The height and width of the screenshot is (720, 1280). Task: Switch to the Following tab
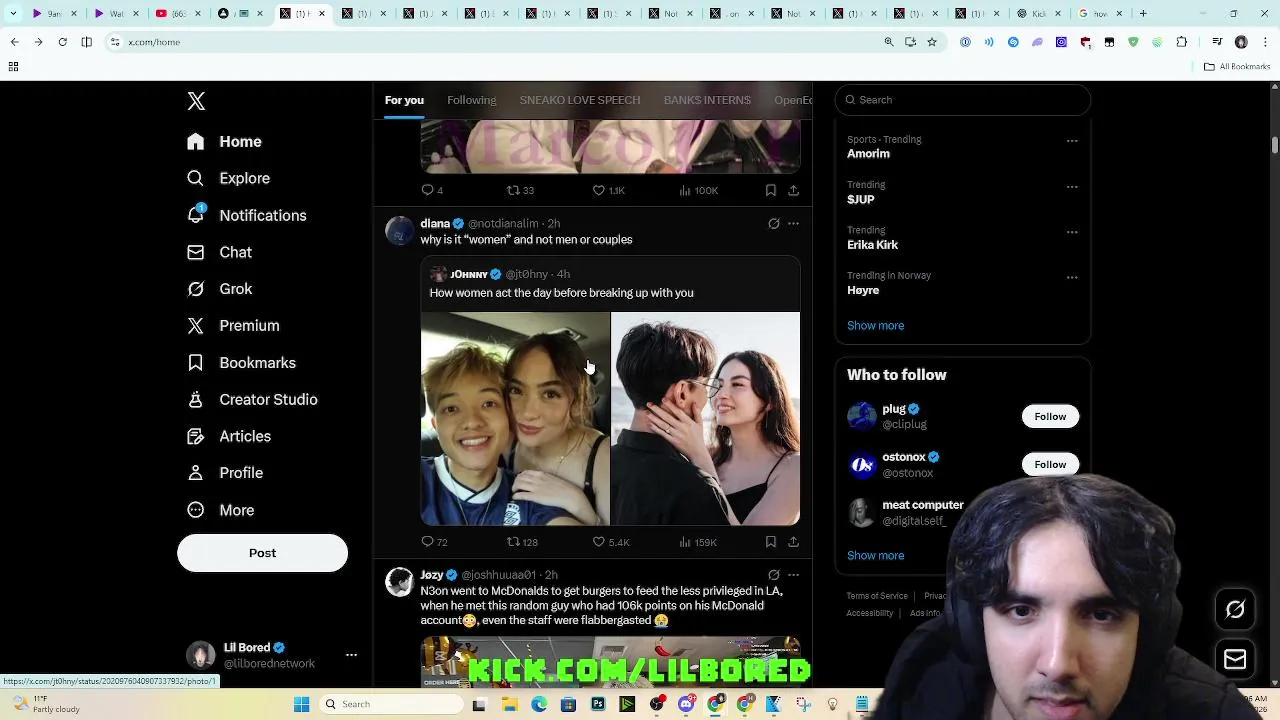tap(471, 100)
